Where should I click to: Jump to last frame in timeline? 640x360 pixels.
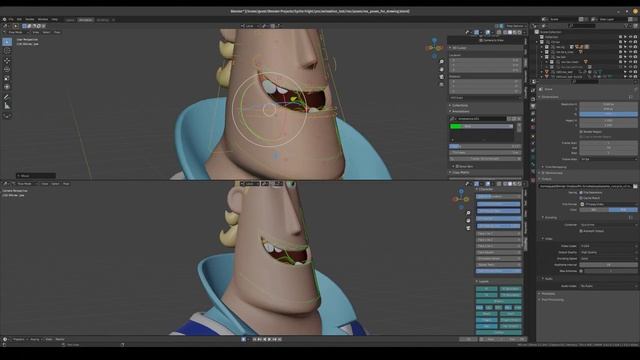point(280,339)
